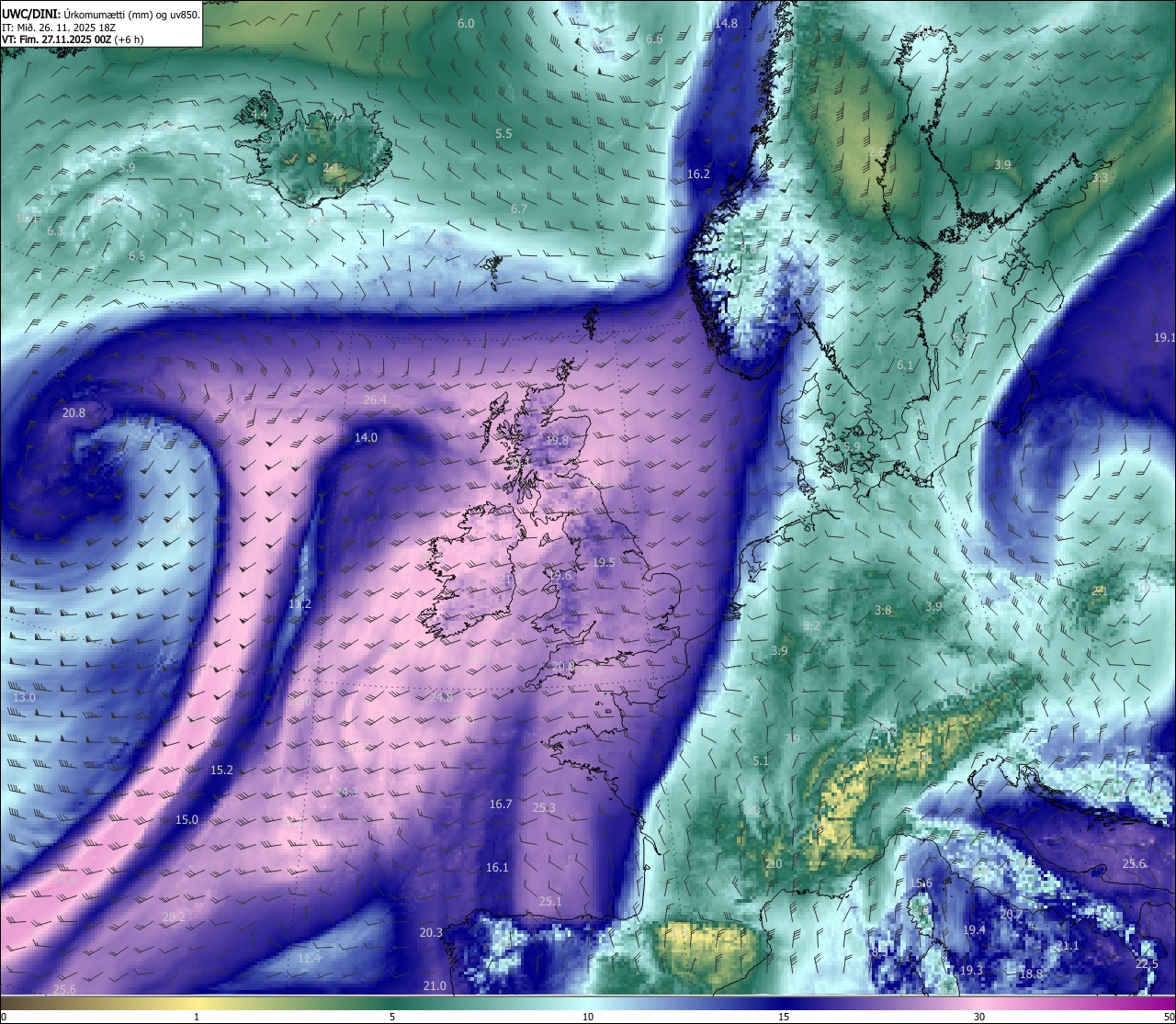Click the 16.1 value label
1176x1024 pixels.
tap(497, 867)
